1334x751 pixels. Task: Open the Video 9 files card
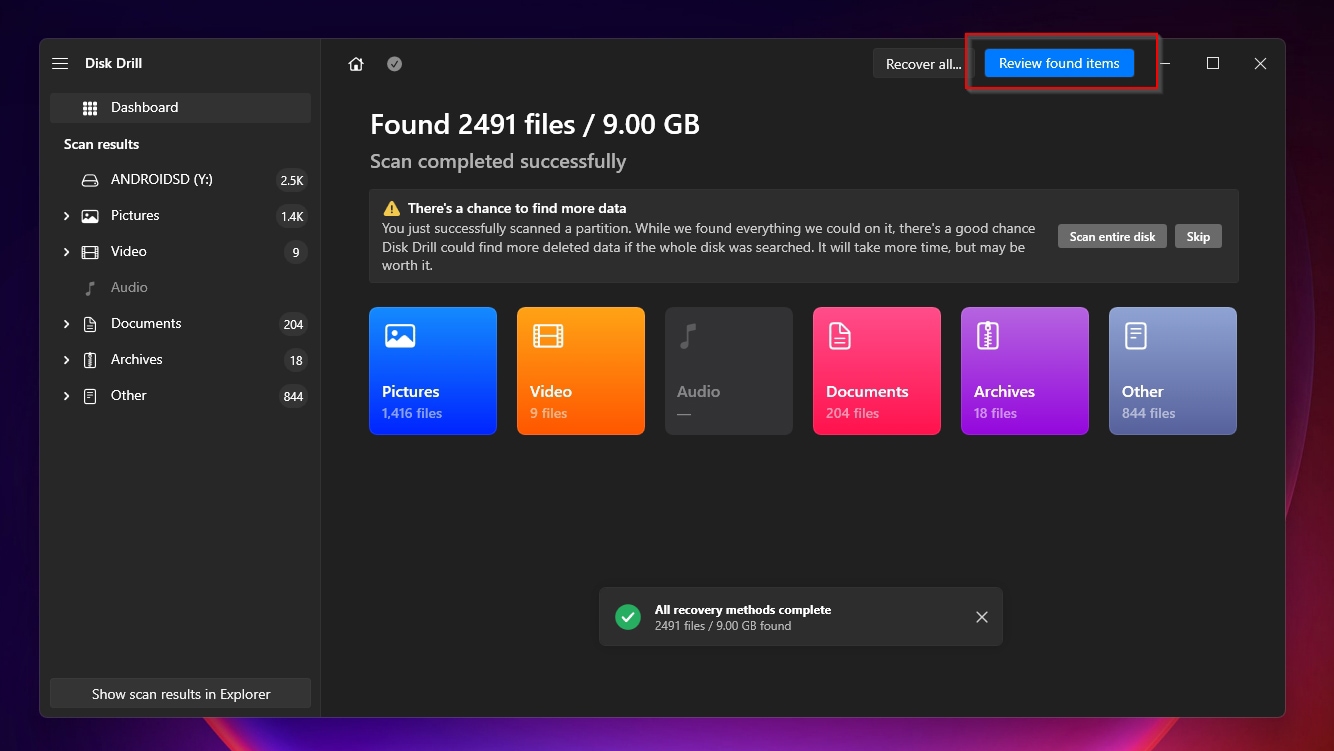point(581,371)
